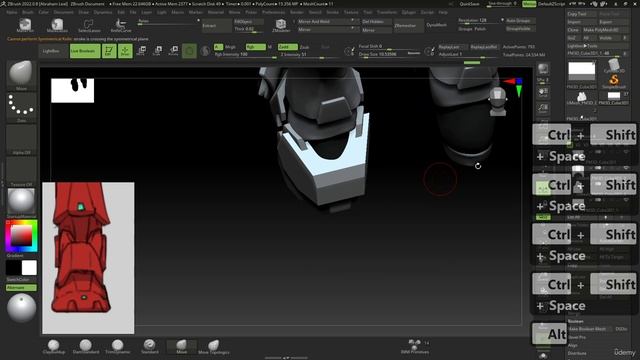Click the Gizmo 3D circular icon
Image resolution: width=640 pixels, height=360 pixels.
pyautogui.click(x=189, y=51)
